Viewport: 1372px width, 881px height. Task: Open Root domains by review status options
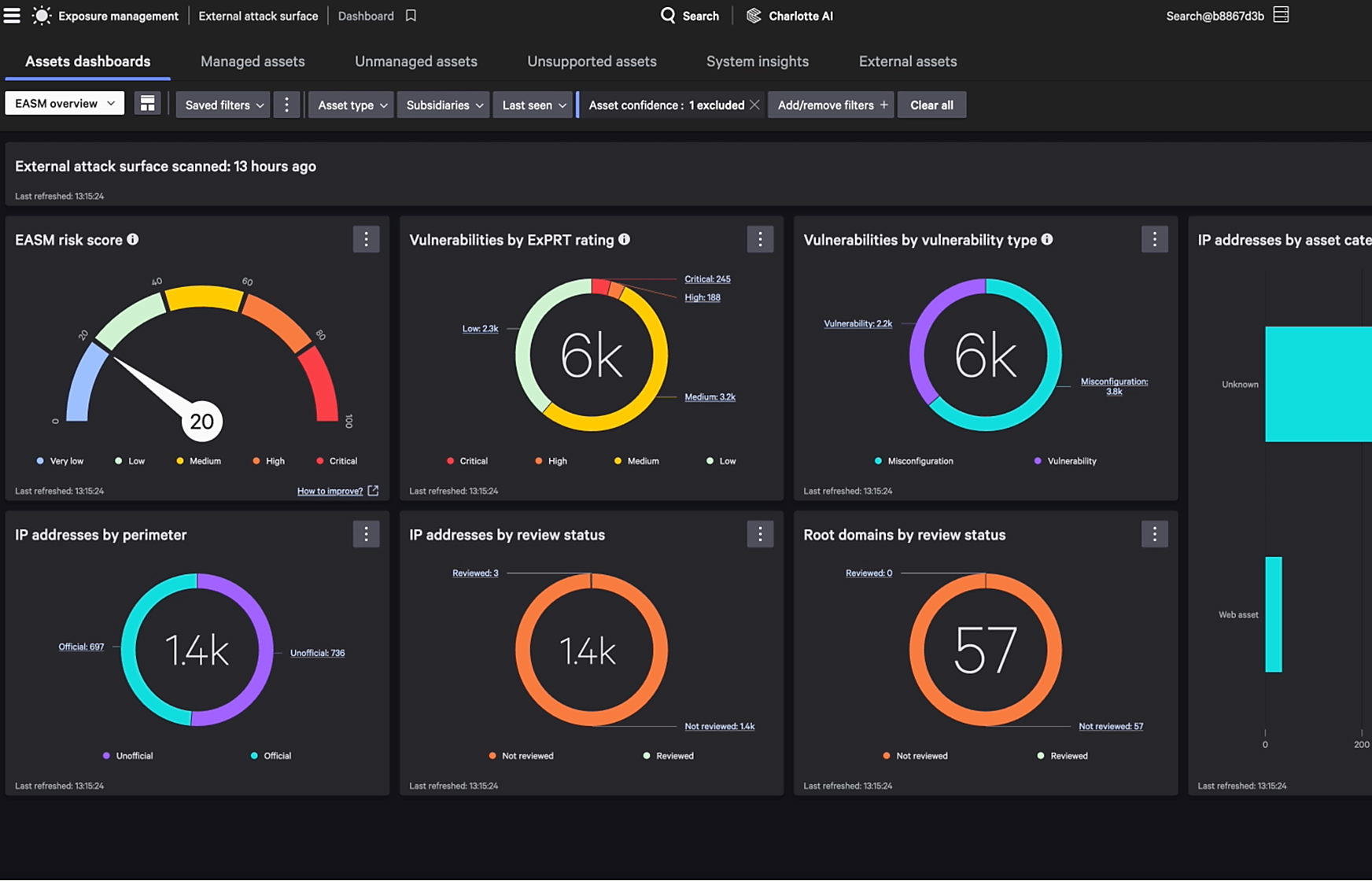click(1154, 535)
